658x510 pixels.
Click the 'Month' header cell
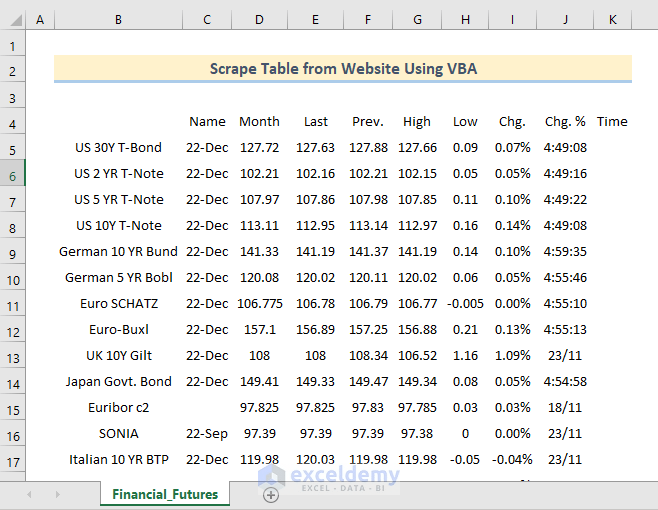point(259,121)
